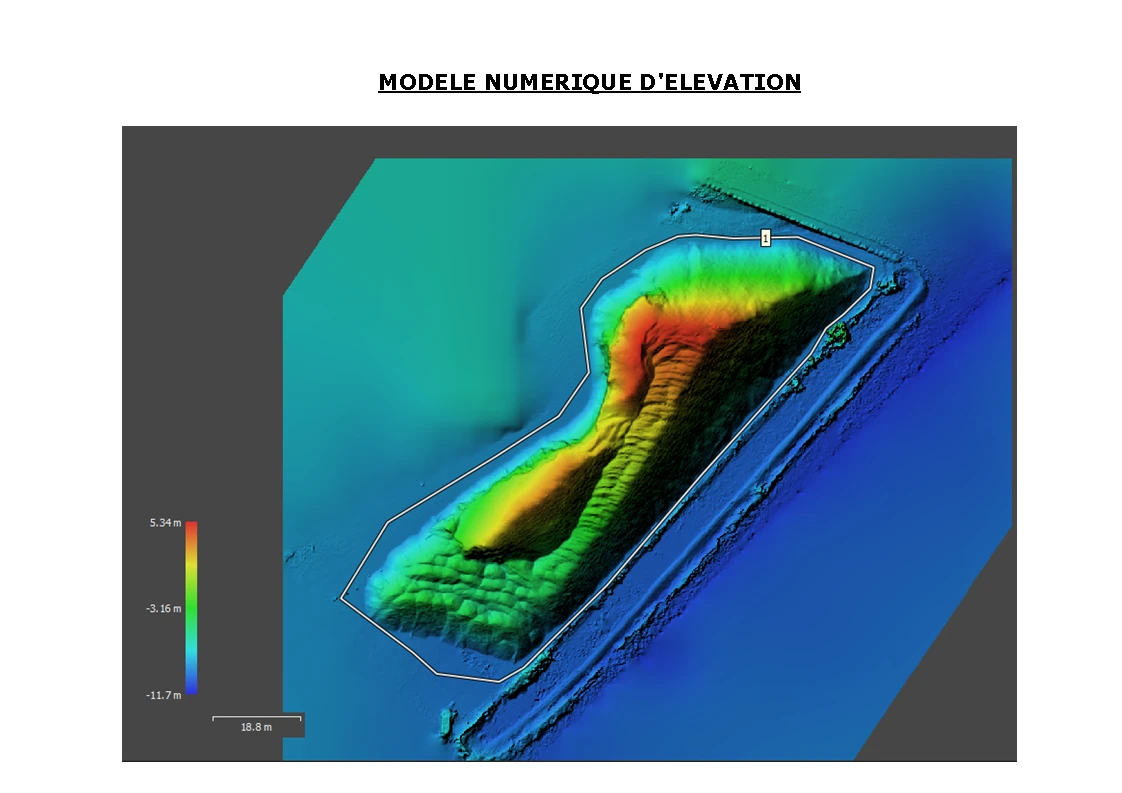Click the bottom vertex of the white polygon
The image size is (1122, 793).
499,681
